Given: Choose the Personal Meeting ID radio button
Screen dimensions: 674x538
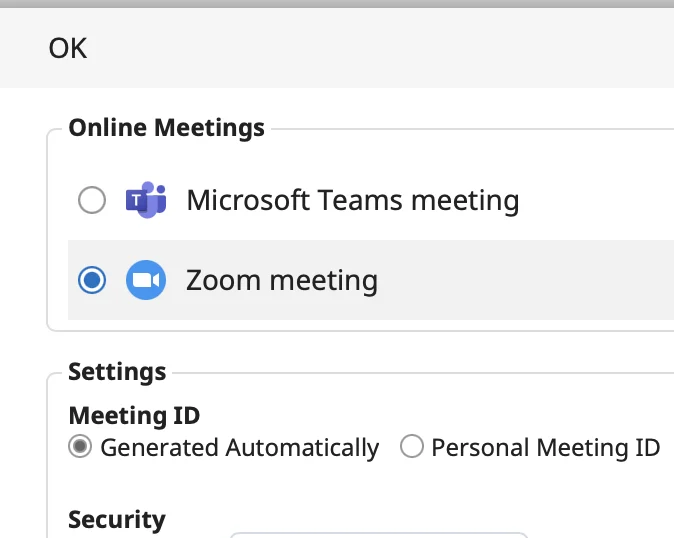Looking at the screenshot, I should (411, 446).
